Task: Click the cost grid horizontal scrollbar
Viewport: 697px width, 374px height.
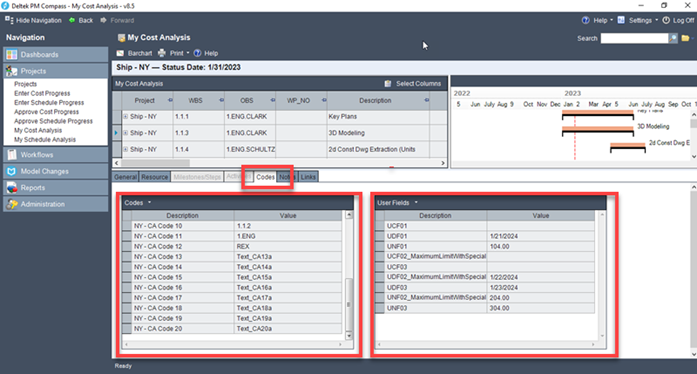Action: (156, 163)
